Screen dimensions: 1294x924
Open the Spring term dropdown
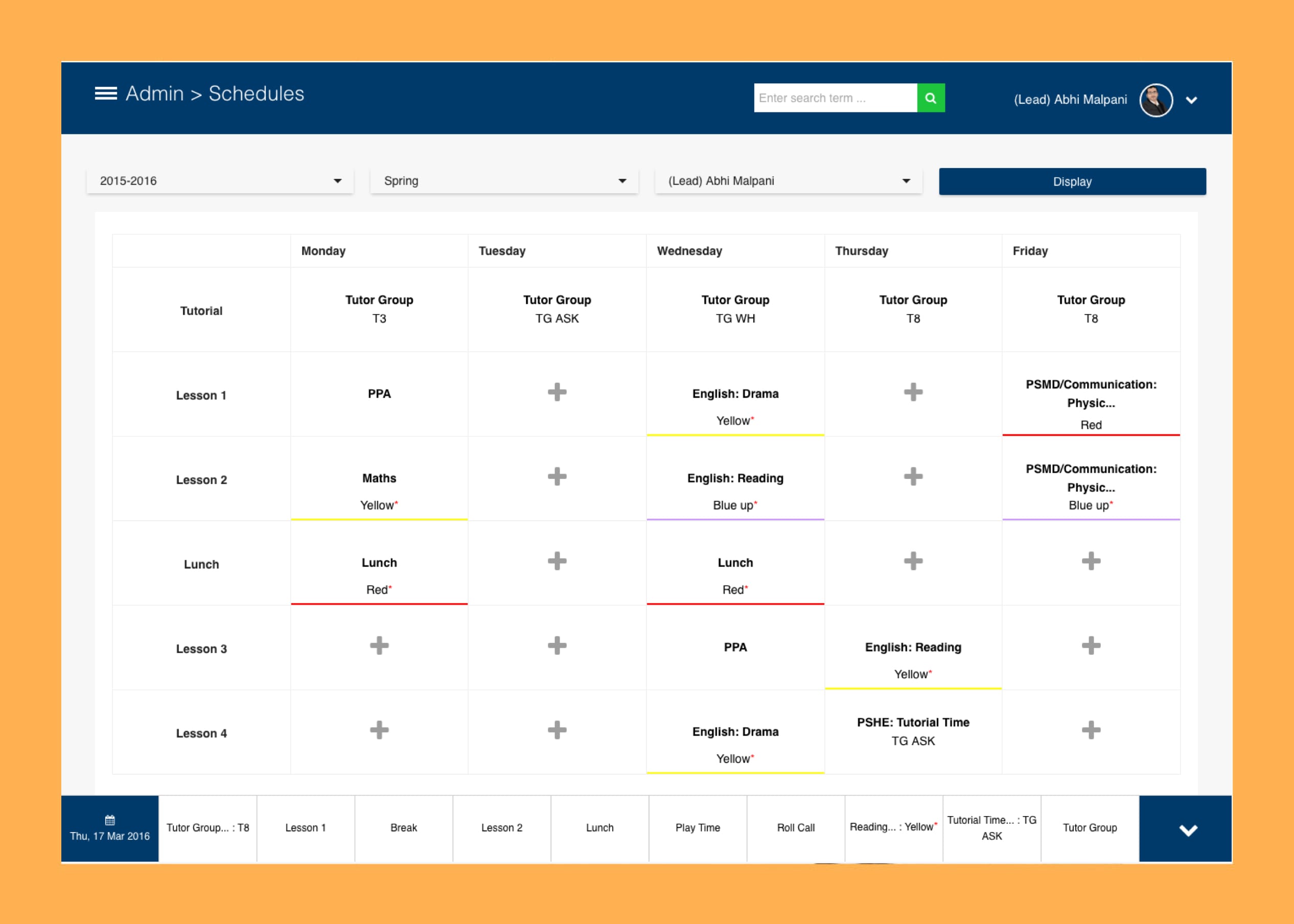[504, 181]
